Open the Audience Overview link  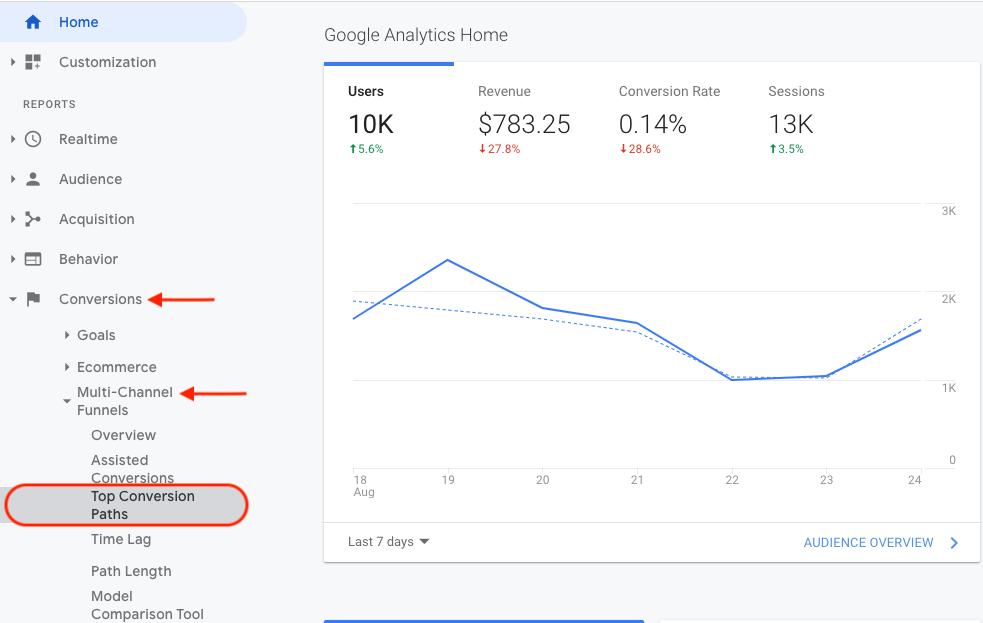click(868, 542)
